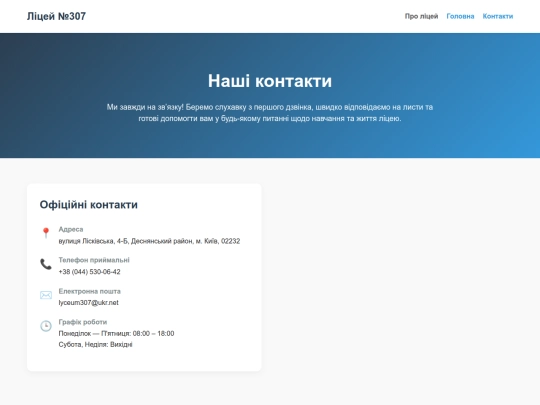
Task: Click the red map pin address icon
Action: click(46, 233)
